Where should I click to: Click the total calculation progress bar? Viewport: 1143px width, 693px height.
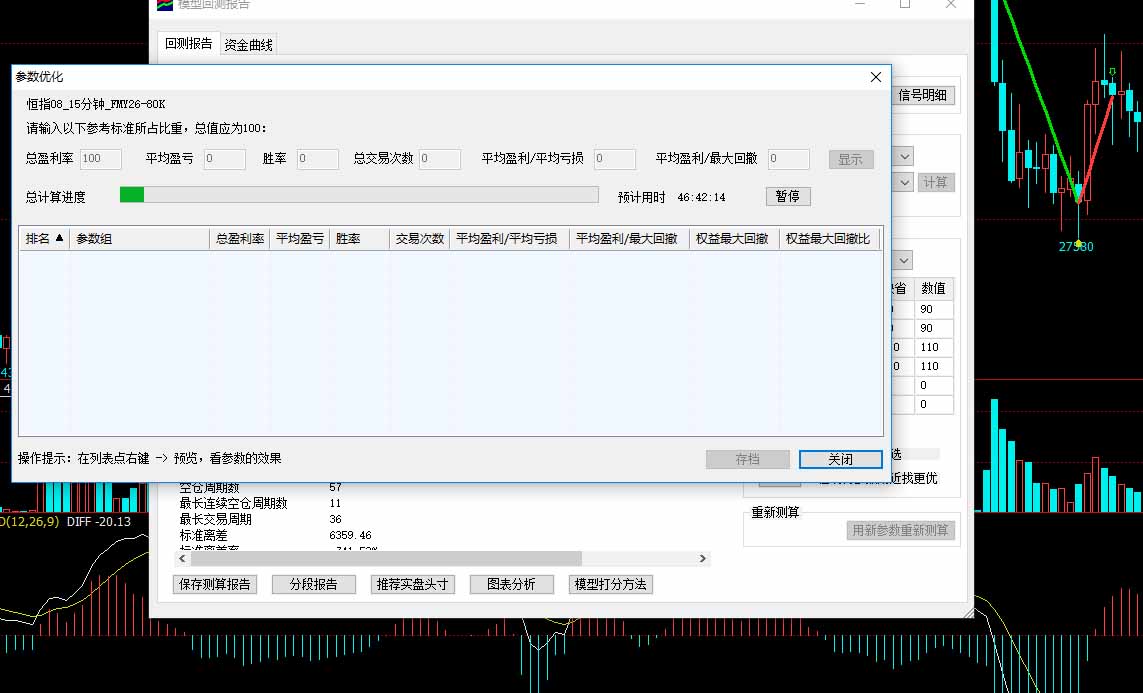358,195
